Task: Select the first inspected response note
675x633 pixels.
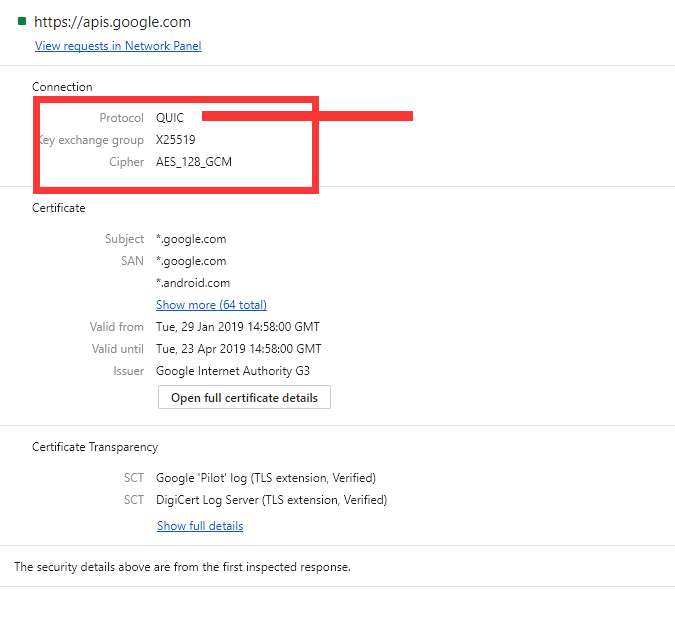Action: tap(183, 567)
